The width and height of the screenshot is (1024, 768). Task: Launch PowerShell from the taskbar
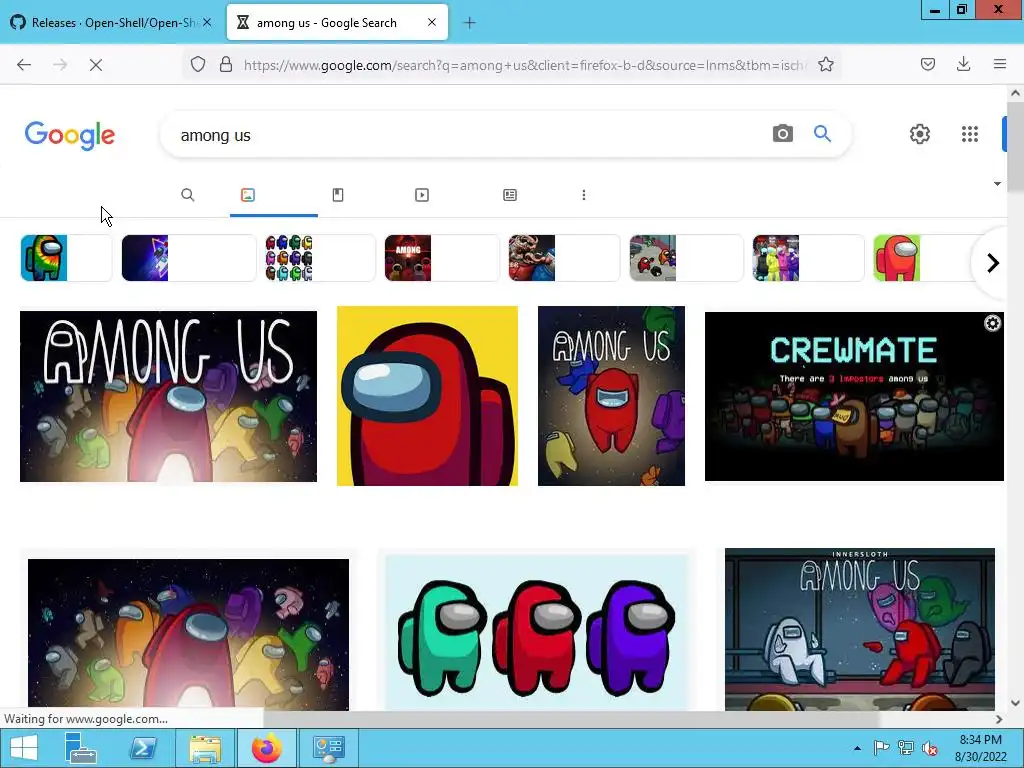143,748
